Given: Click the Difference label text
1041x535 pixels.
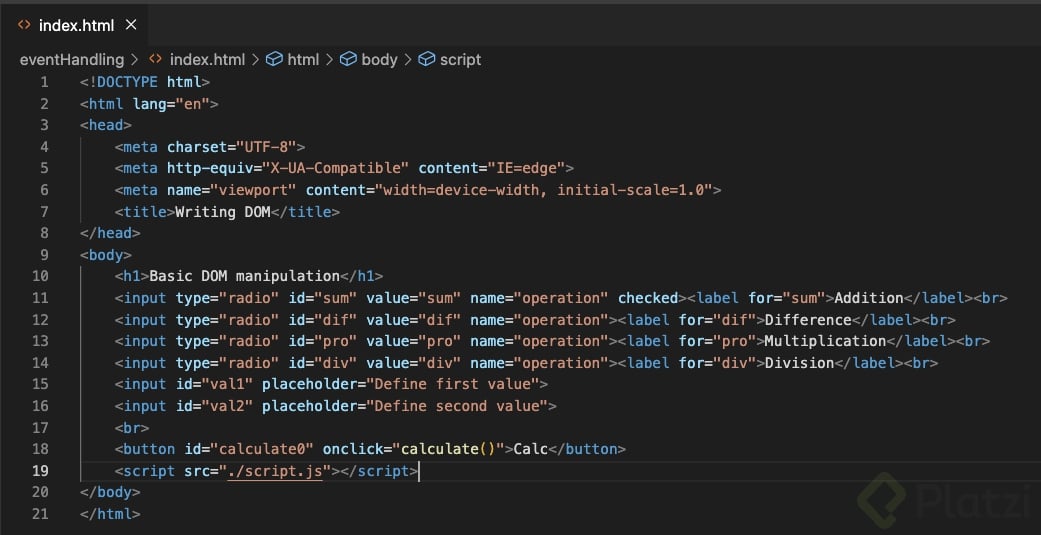Looking at the screenshot, I should coord(808,320).
